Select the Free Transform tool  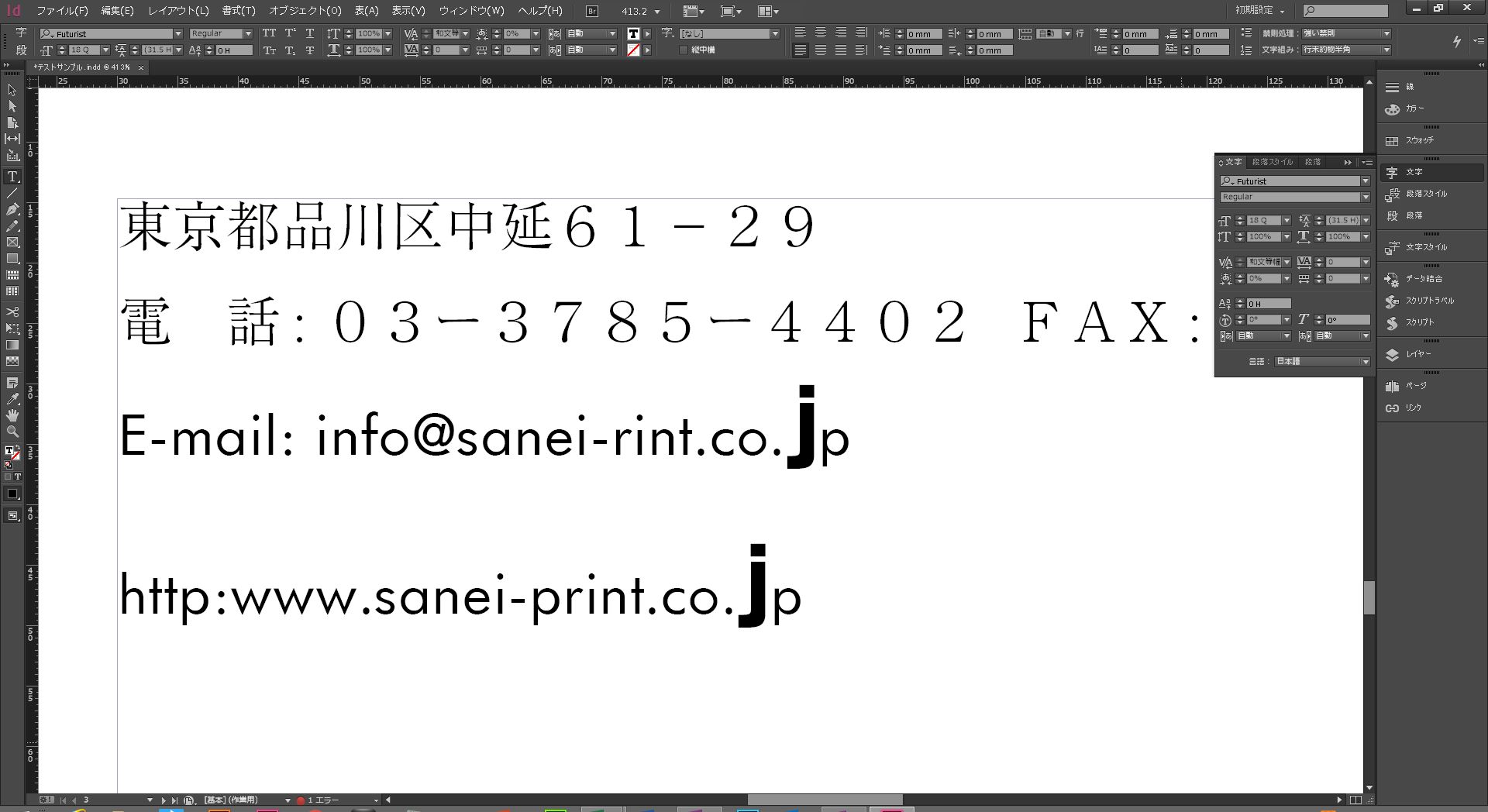click(12, 329)
